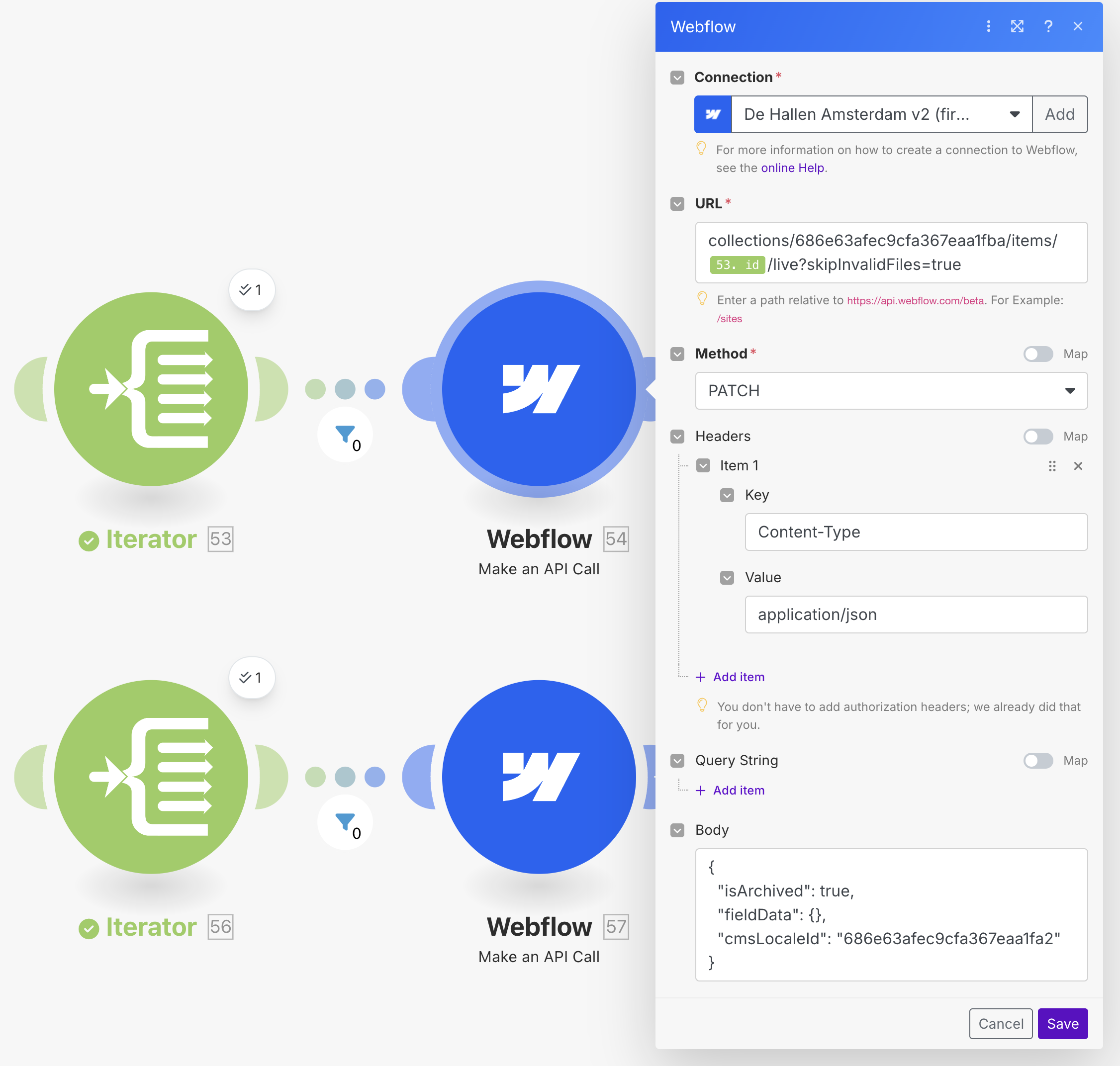The width and height of the screenshot is (1120, 1066).
Task: Click 'Make an API Call' under Webflow 54
Action: click(x=539, y=569)
